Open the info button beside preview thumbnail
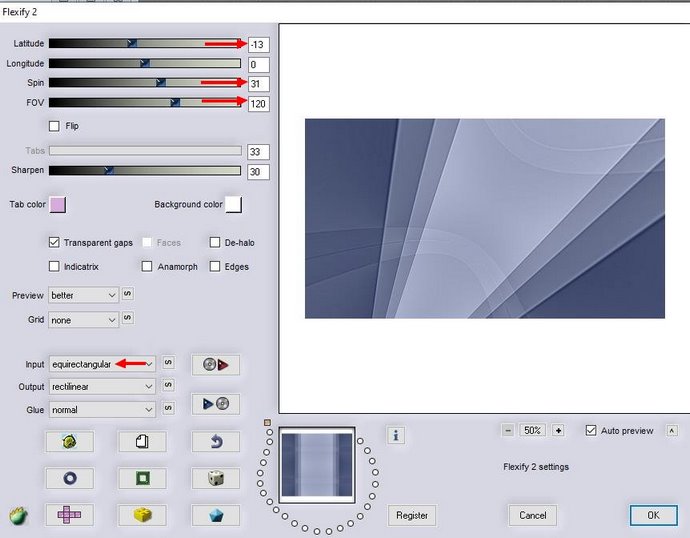690x538 pixels. pyautogui.click(x=397, y=435)
